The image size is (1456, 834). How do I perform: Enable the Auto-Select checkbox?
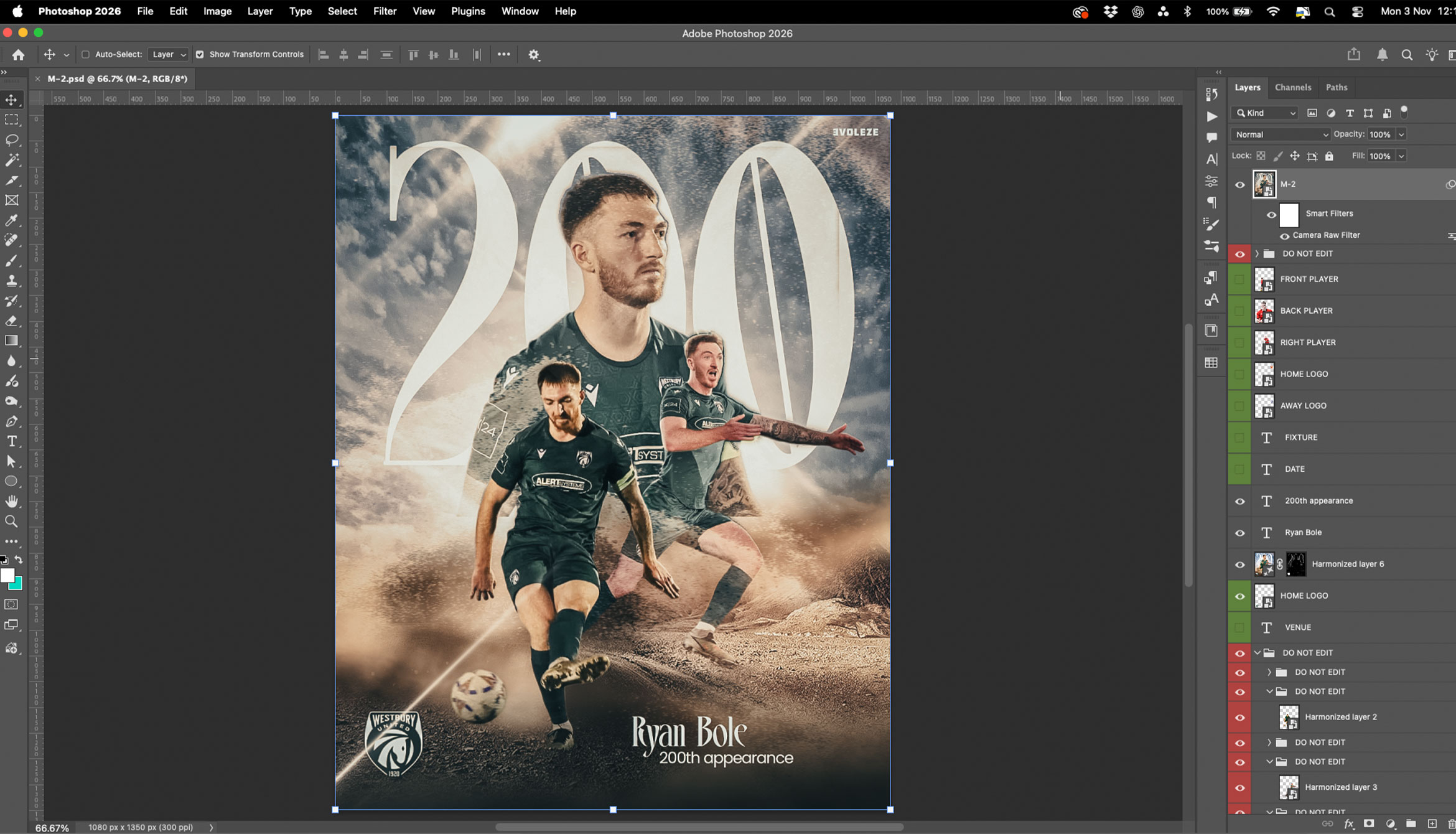coord(86,55)
